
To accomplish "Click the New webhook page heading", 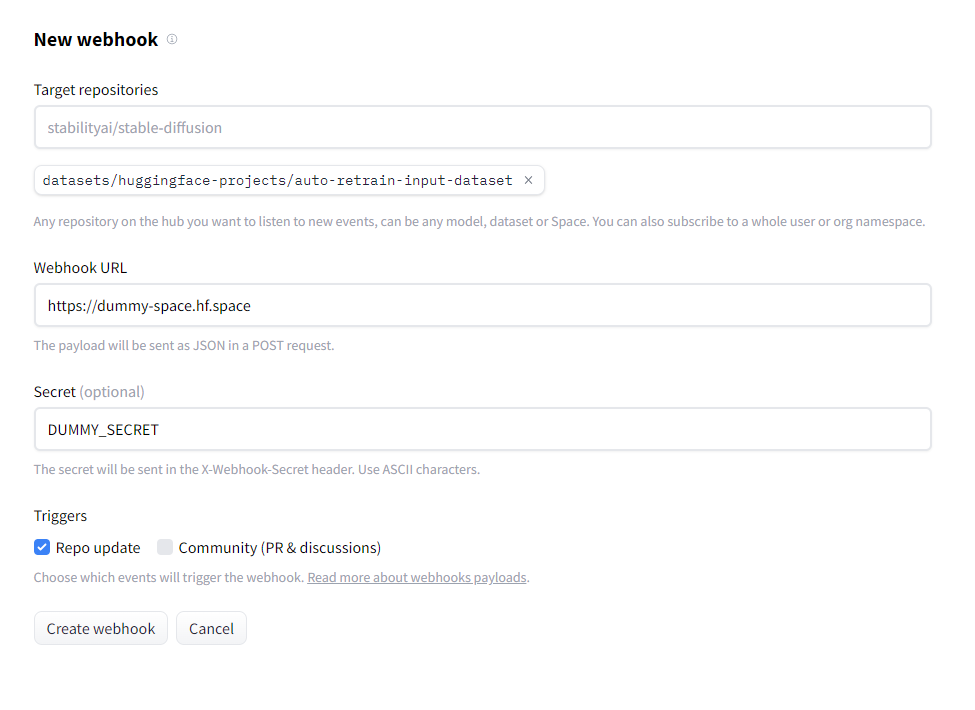I will [95, 40].
